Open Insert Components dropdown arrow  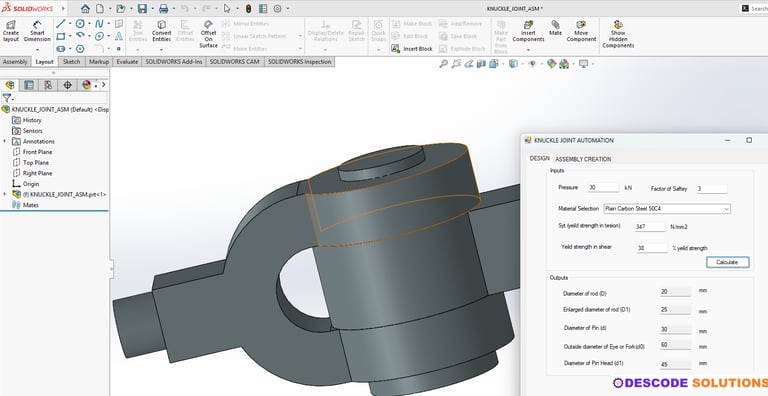528,49
